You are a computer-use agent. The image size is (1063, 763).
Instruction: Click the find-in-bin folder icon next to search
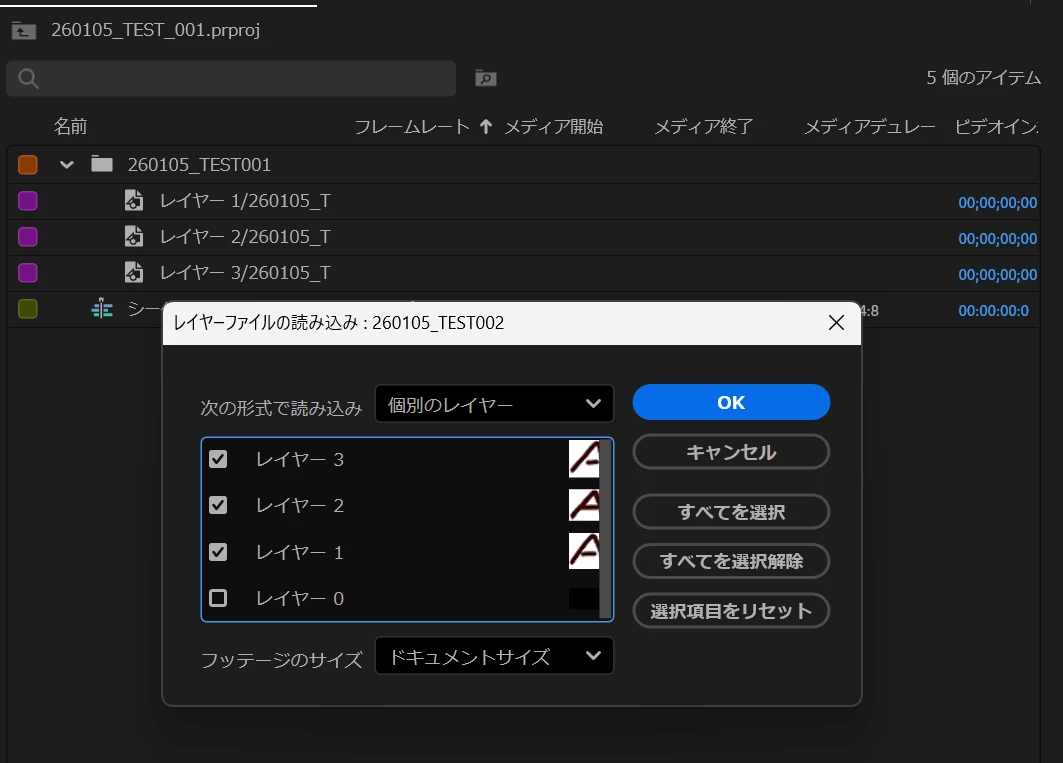pos(485,79)
